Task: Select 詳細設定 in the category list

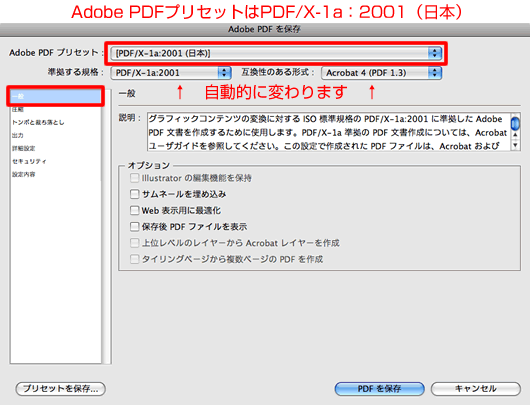Action: click(55, 148)
